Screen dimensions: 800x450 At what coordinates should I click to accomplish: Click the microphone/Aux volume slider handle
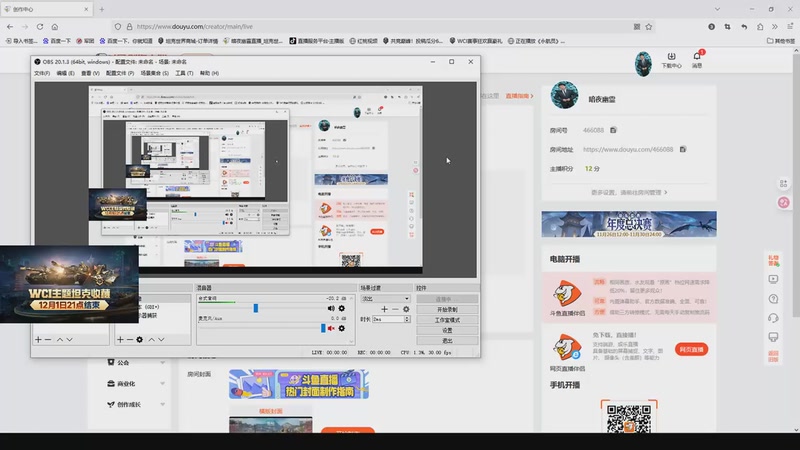[x=323, y=328]
